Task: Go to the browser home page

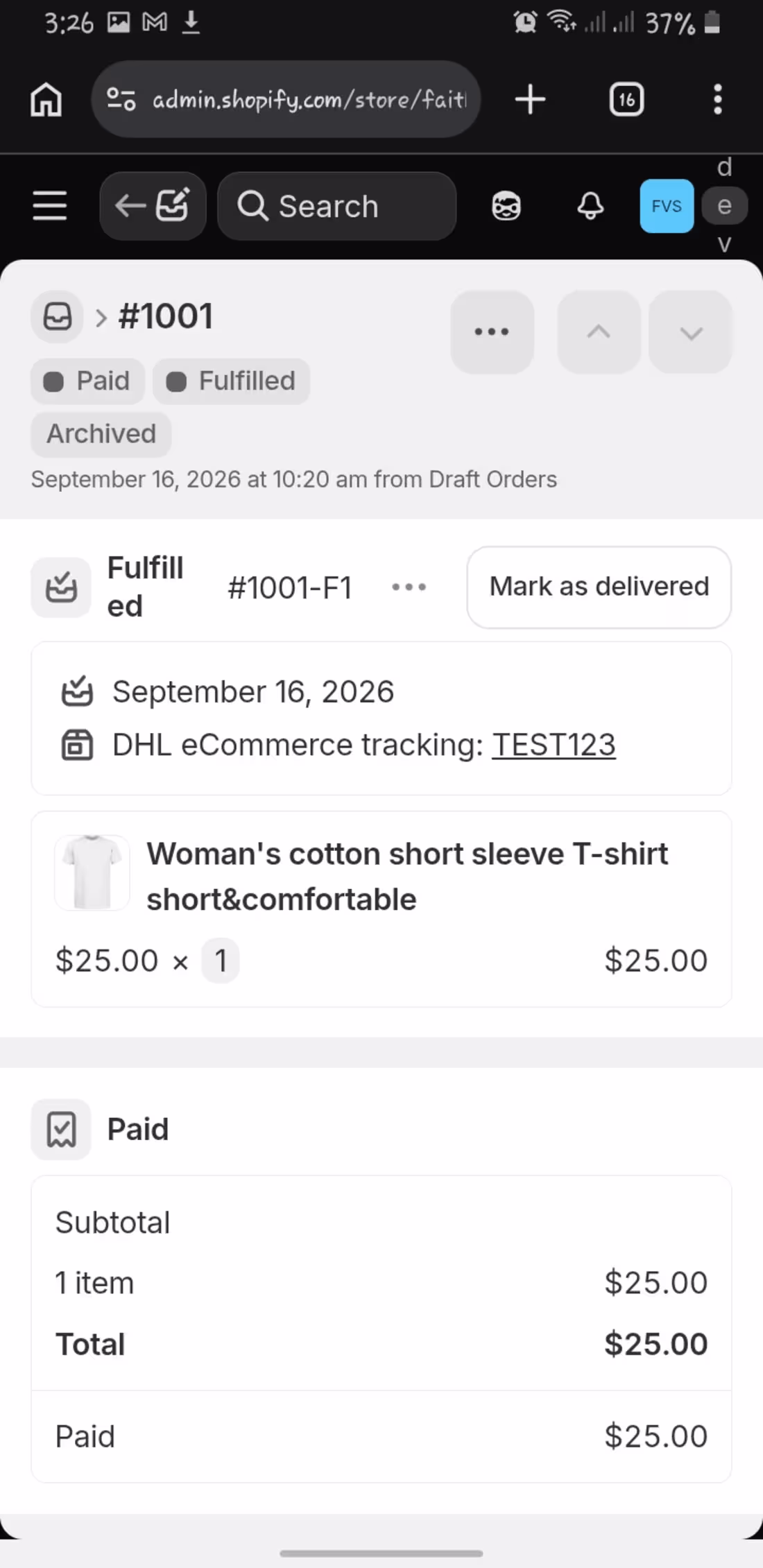Action: [x=46, y=99]
